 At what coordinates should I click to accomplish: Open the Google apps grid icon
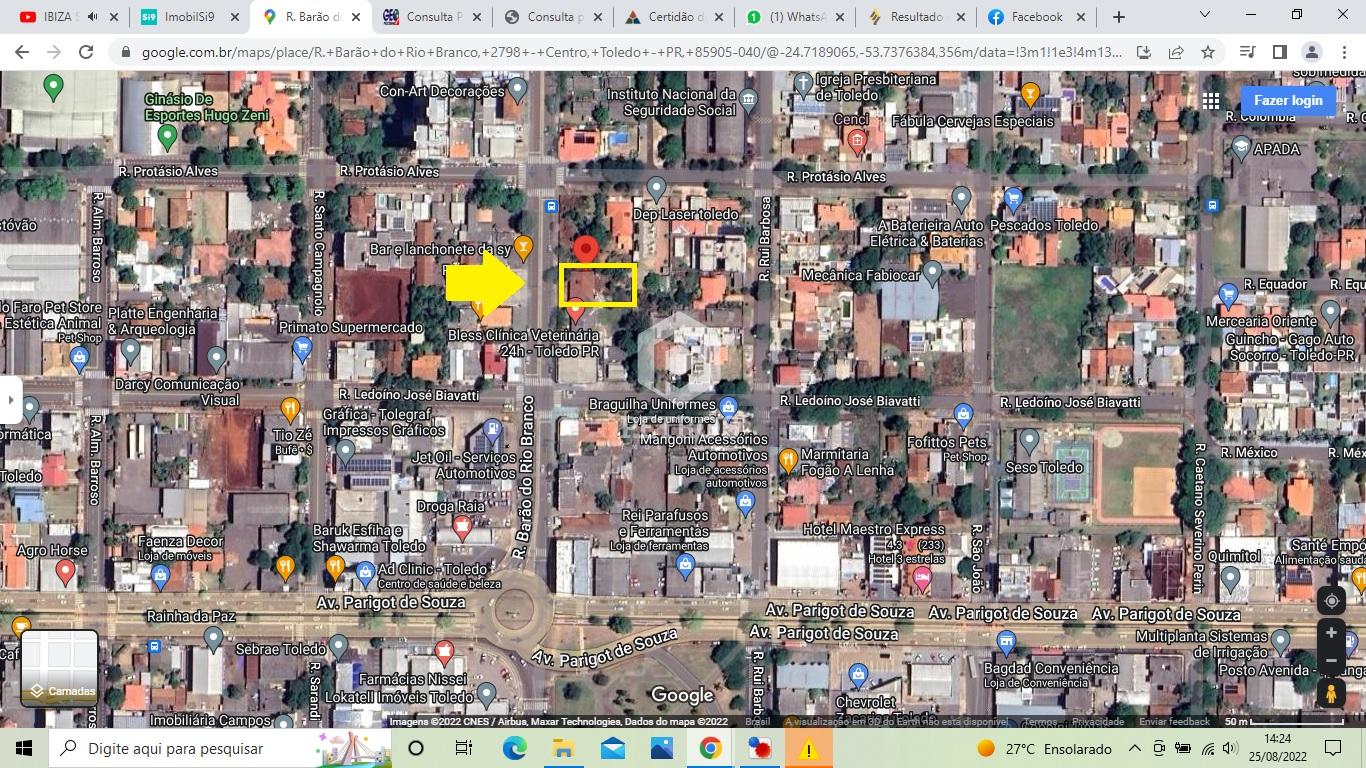click(1211, 100)
